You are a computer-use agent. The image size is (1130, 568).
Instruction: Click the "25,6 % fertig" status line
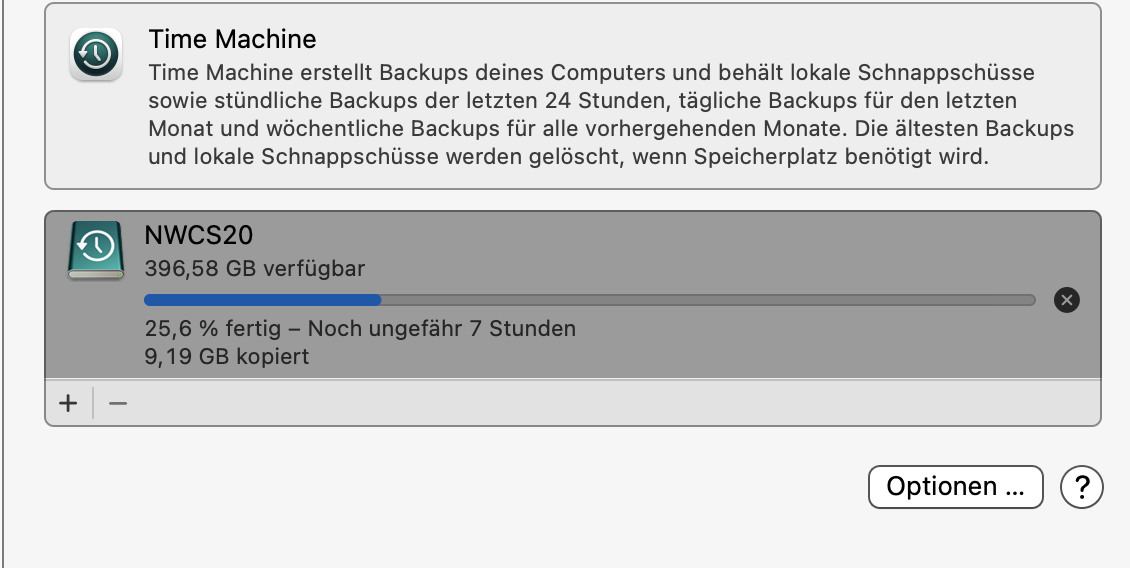pos(218,328)
